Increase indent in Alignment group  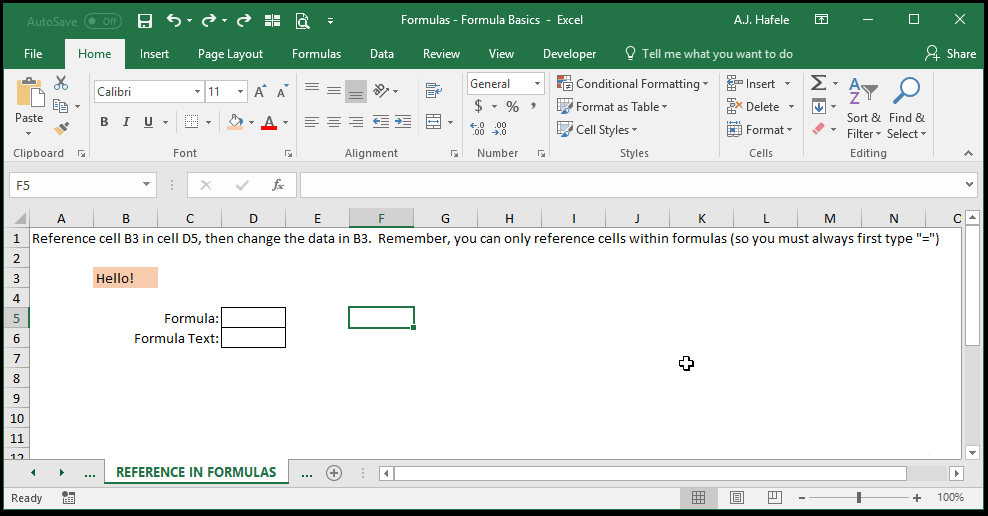coord(403,122)
